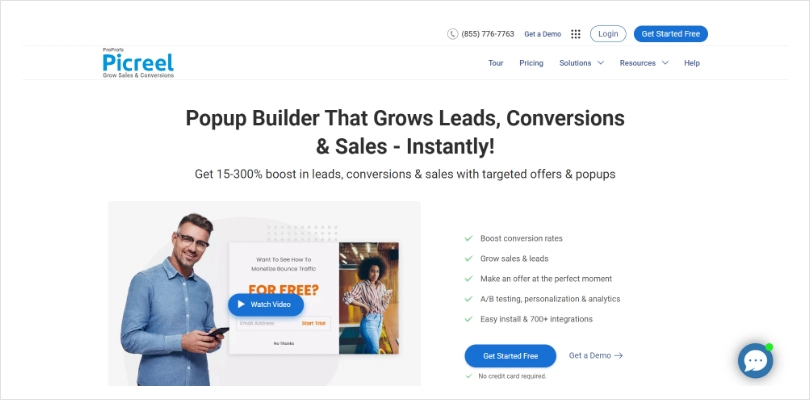Call the (855) 776-7763 phone link
This screenshot has height=400, width=810.
pos(488,34)
